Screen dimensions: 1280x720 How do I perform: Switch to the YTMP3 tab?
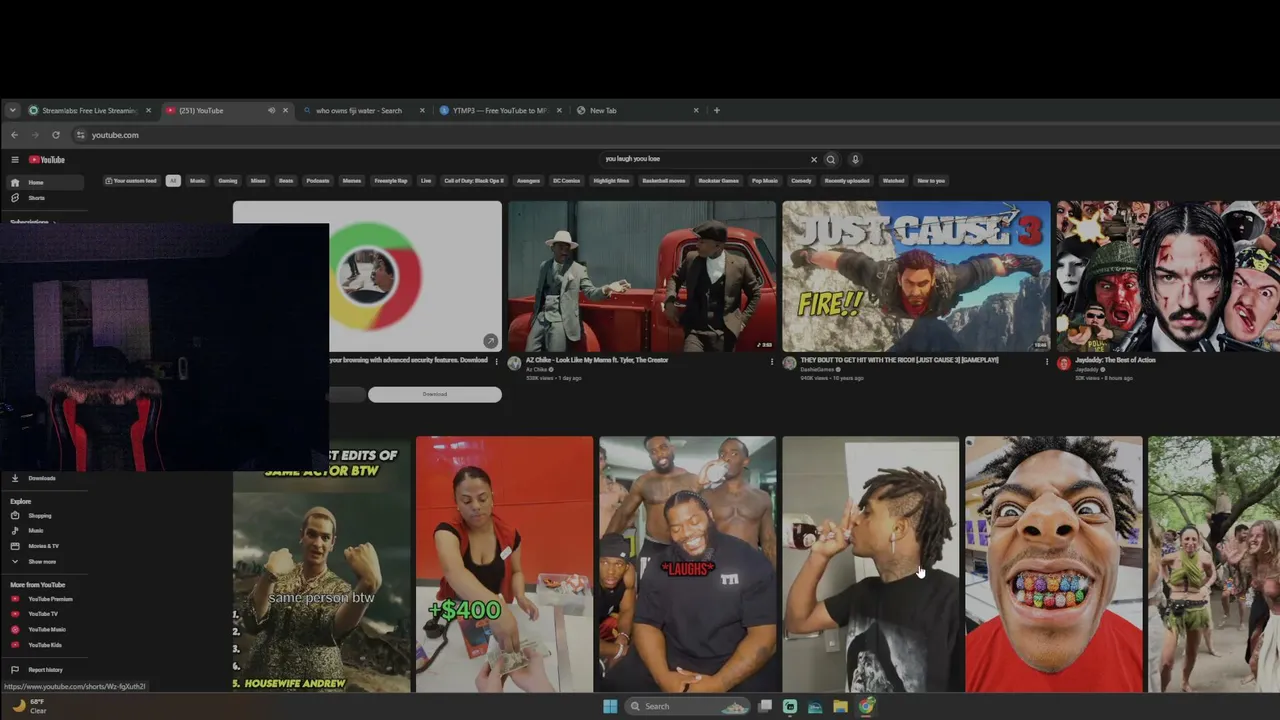(500, 111)
